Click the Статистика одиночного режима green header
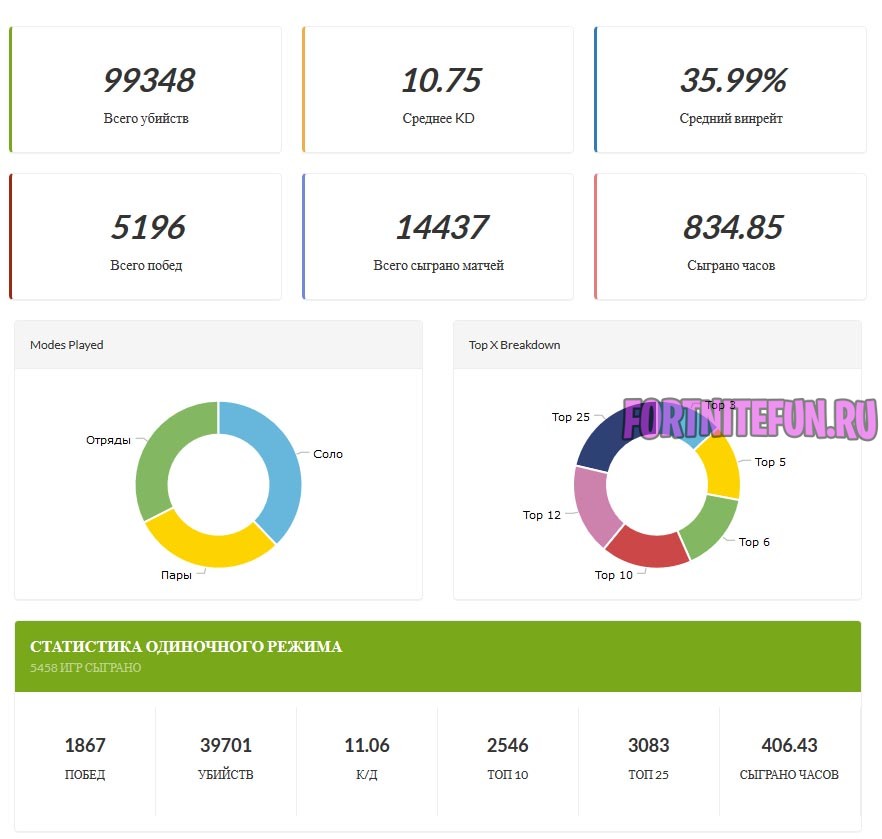This screenshot has height=839, width=882. pos(437,656)
